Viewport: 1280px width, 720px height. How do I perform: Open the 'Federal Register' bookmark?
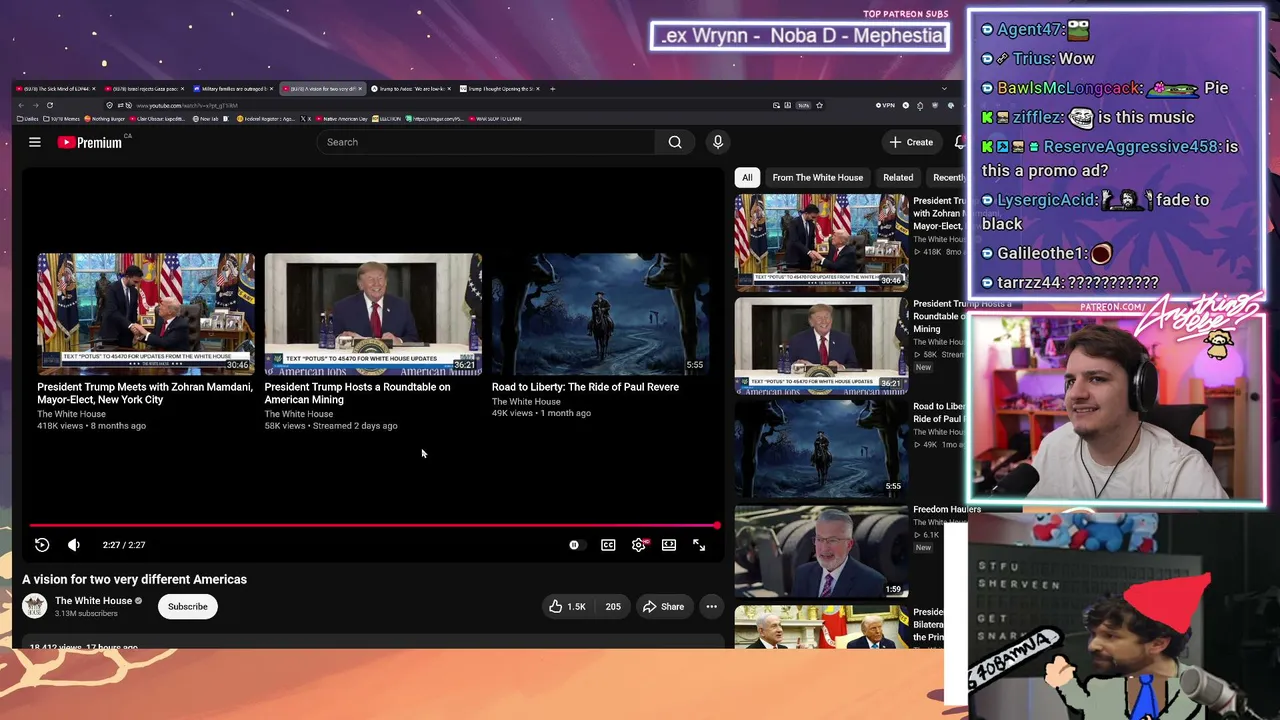[x=265, y=119]
